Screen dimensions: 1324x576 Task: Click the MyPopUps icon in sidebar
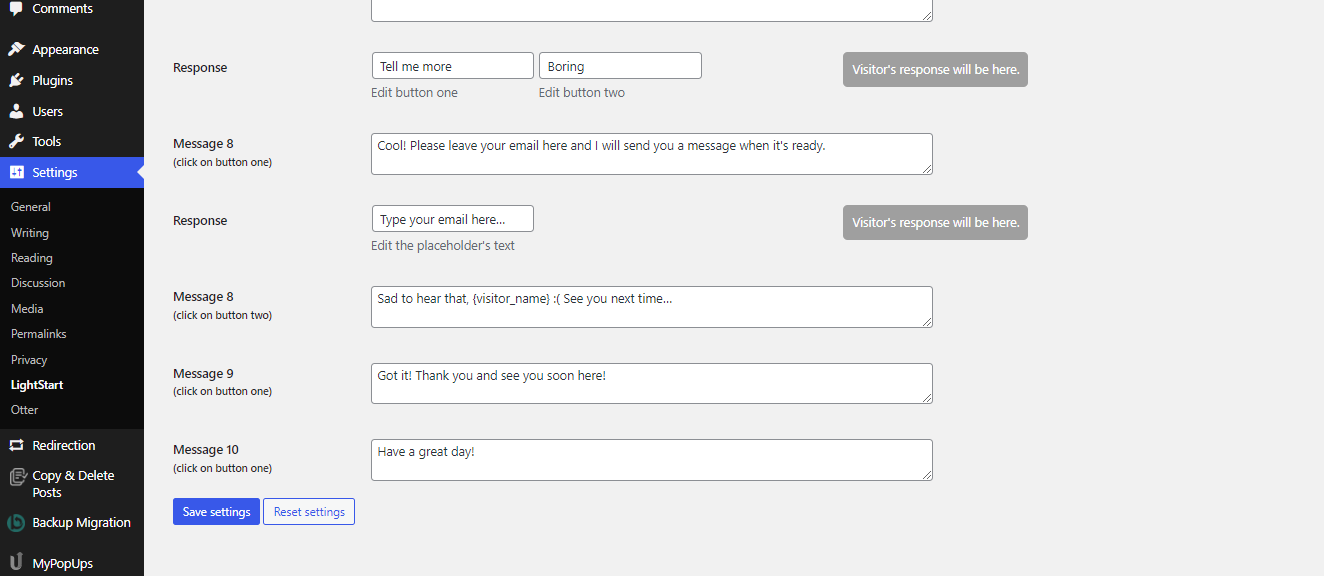16,563
